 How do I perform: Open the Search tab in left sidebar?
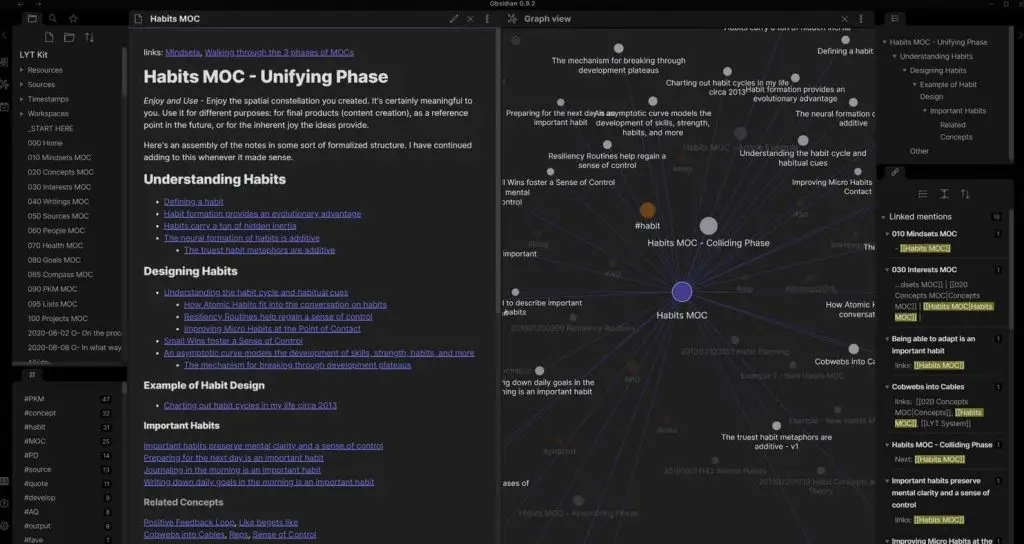coord(52,18)
